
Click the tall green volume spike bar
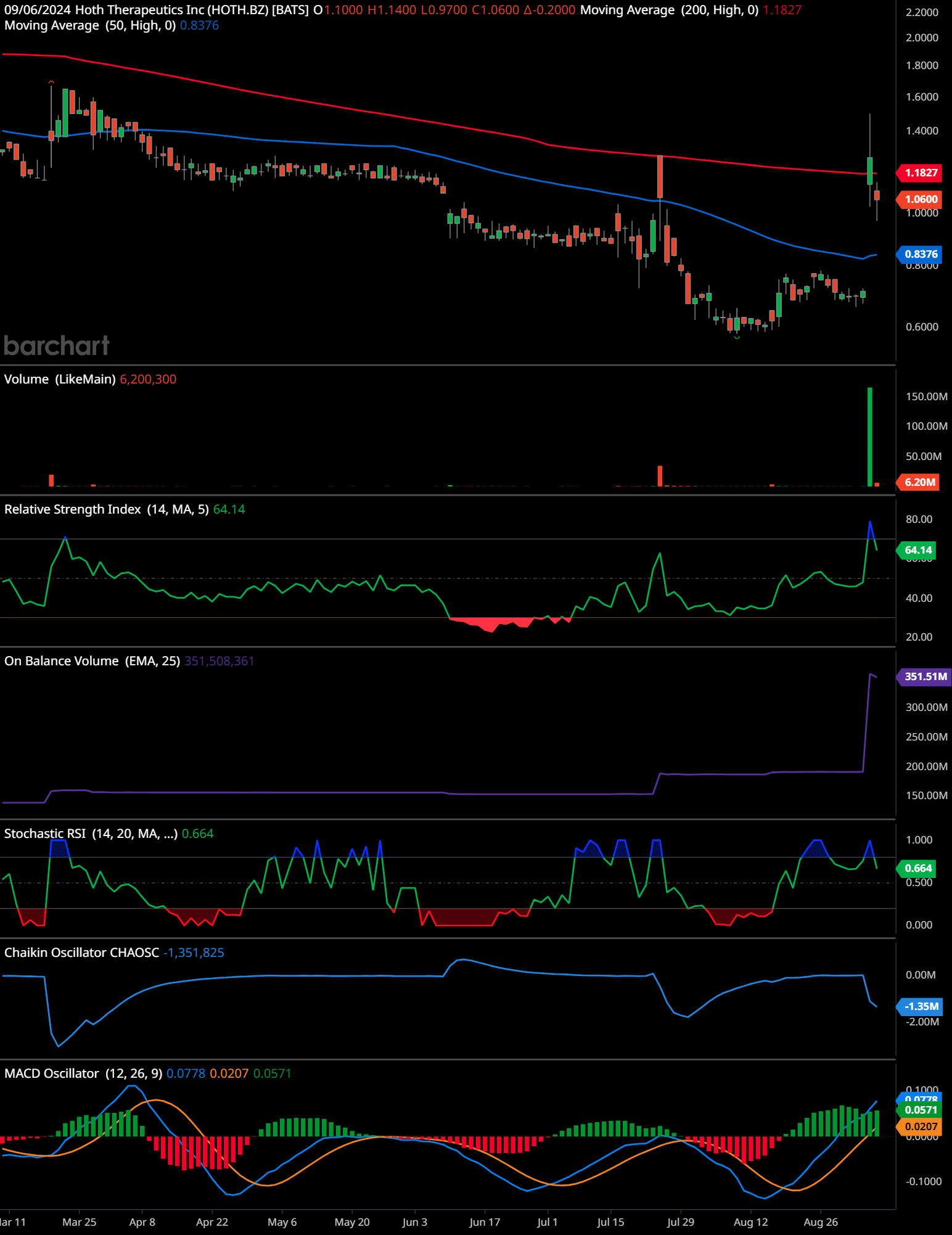[870, 437]
